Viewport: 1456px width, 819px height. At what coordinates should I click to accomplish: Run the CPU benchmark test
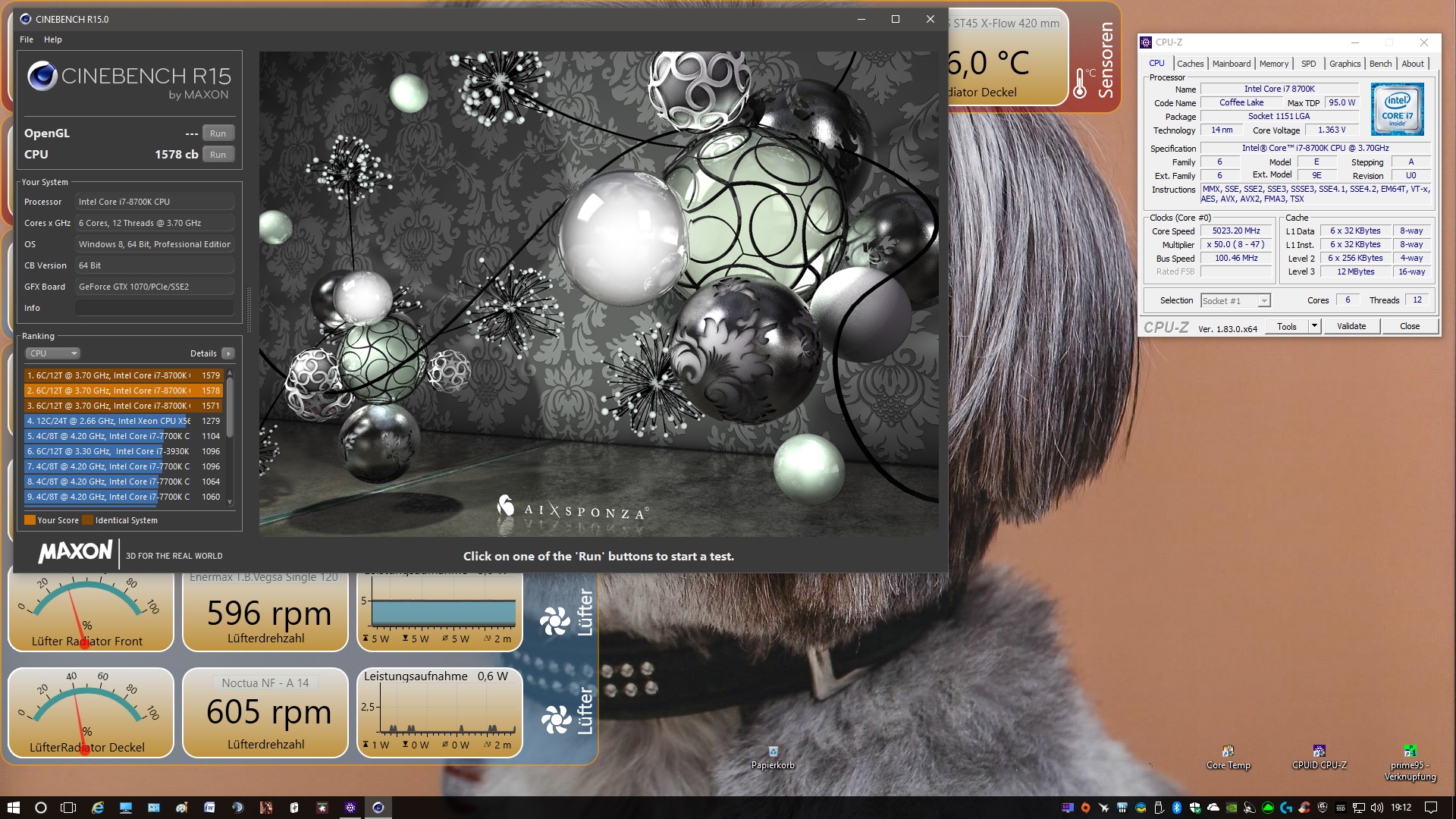coord(218,155)
